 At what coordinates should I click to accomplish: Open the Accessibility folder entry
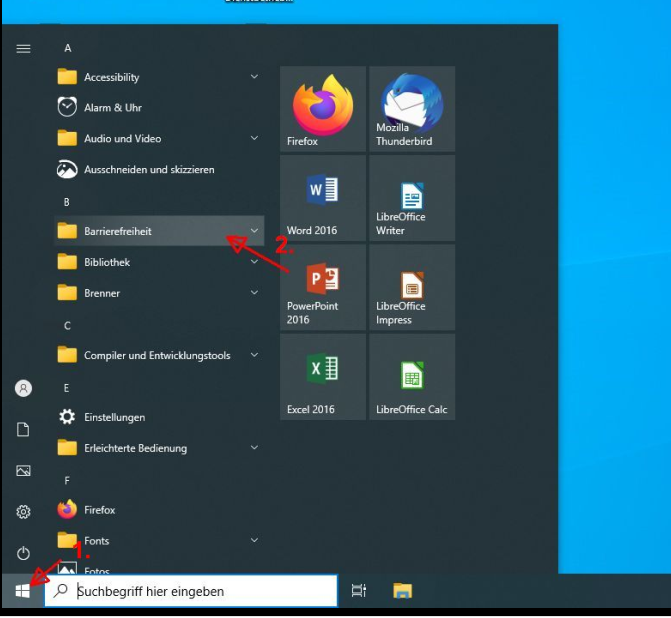pos(159,77)
